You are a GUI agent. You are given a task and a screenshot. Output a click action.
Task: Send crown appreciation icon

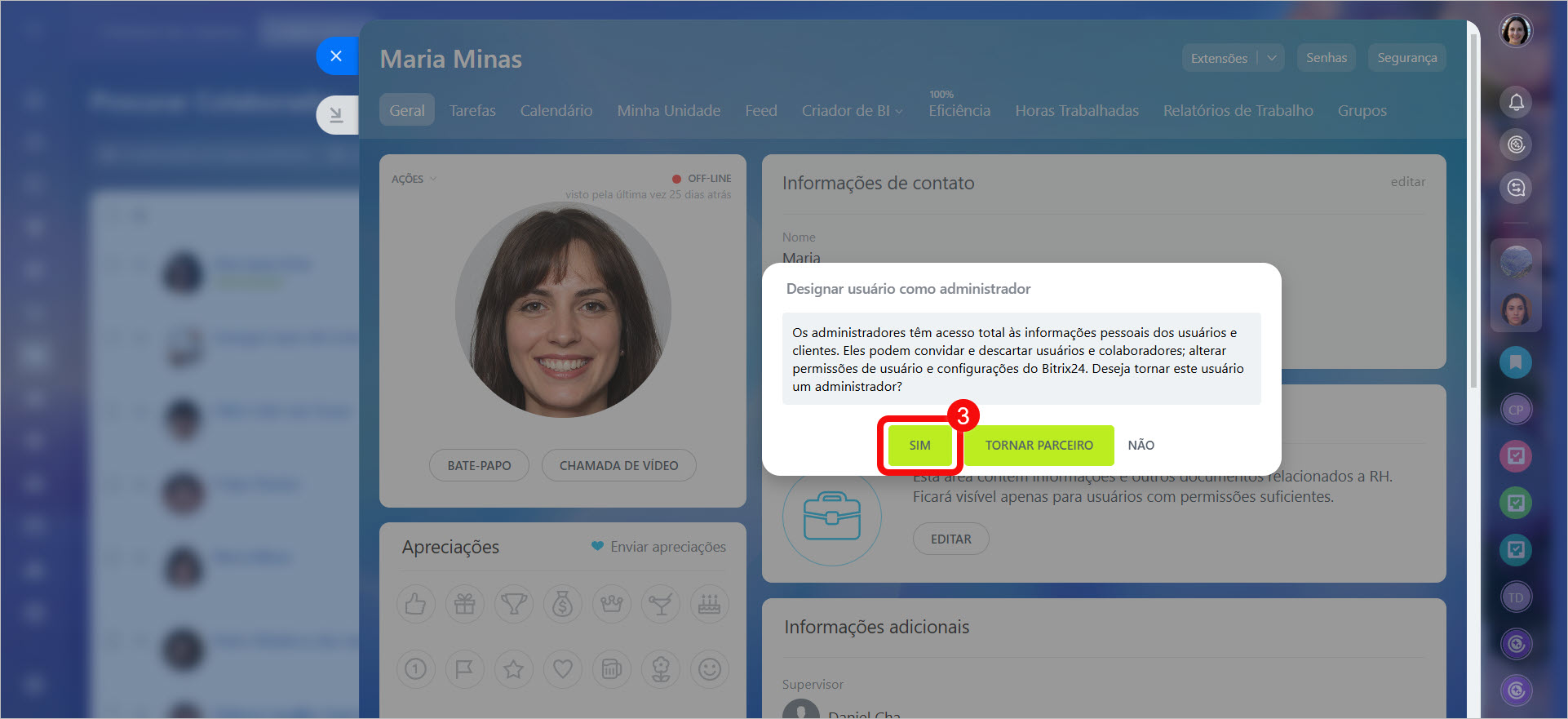click(x=612, y=604)
